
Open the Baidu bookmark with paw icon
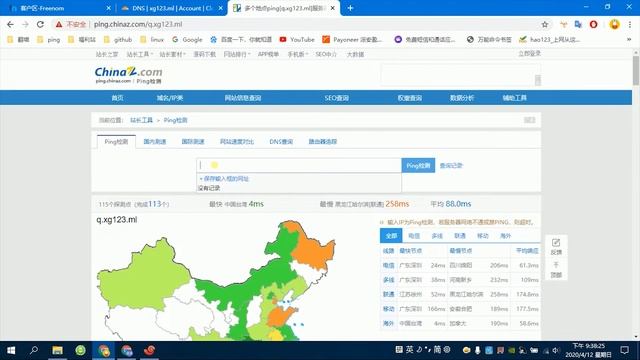click(x=241, y=40)
